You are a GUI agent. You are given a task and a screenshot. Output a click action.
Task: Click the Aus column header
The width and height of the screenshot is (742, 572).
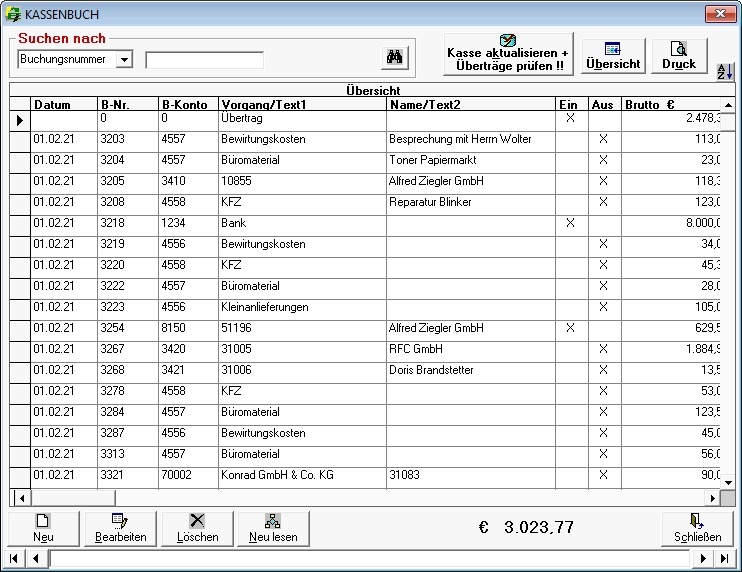tap(604, 105)
